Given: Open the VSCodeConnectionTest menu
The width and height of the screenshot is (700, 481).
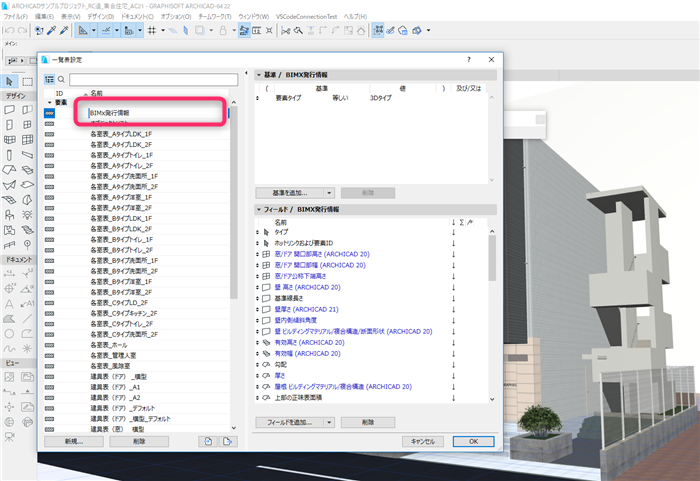Looking at the screenshot, I should 307,17.
